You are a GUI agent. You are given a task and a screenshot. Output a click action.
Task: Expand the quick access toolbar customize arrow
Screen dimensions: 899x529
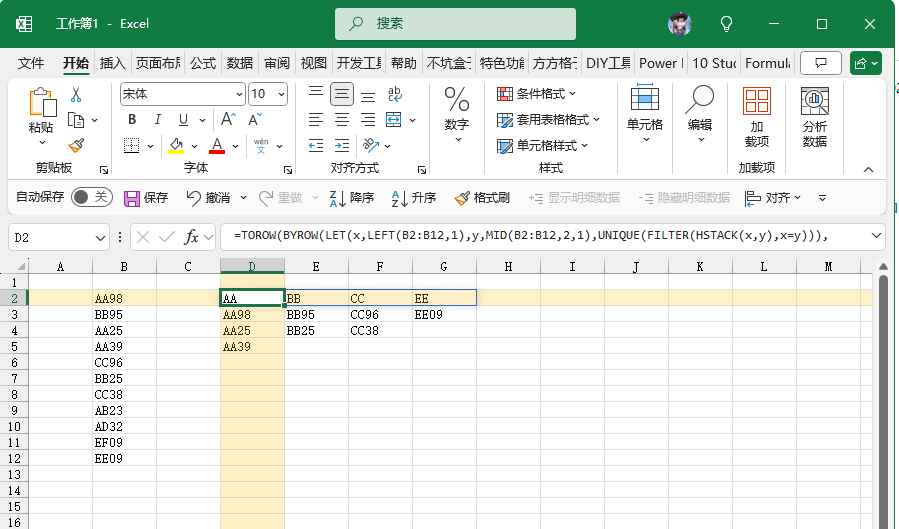[x=822, y=198]
